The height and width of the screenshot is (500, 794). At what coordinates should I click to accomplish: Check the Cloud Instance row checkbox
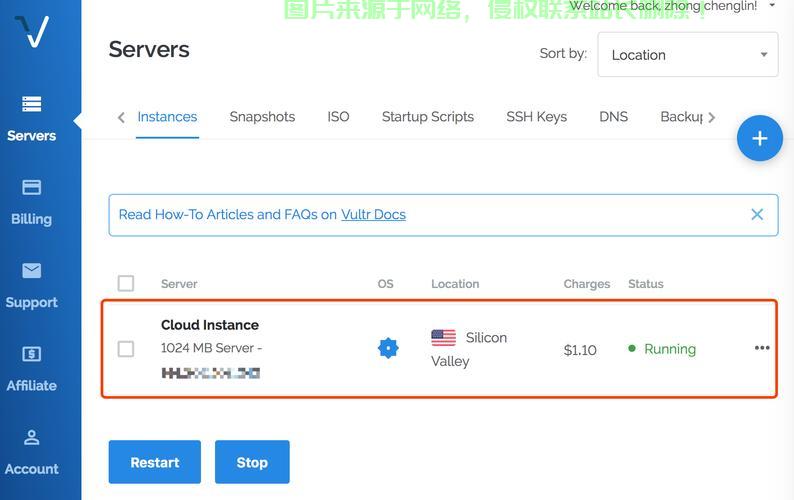point(126,349)
